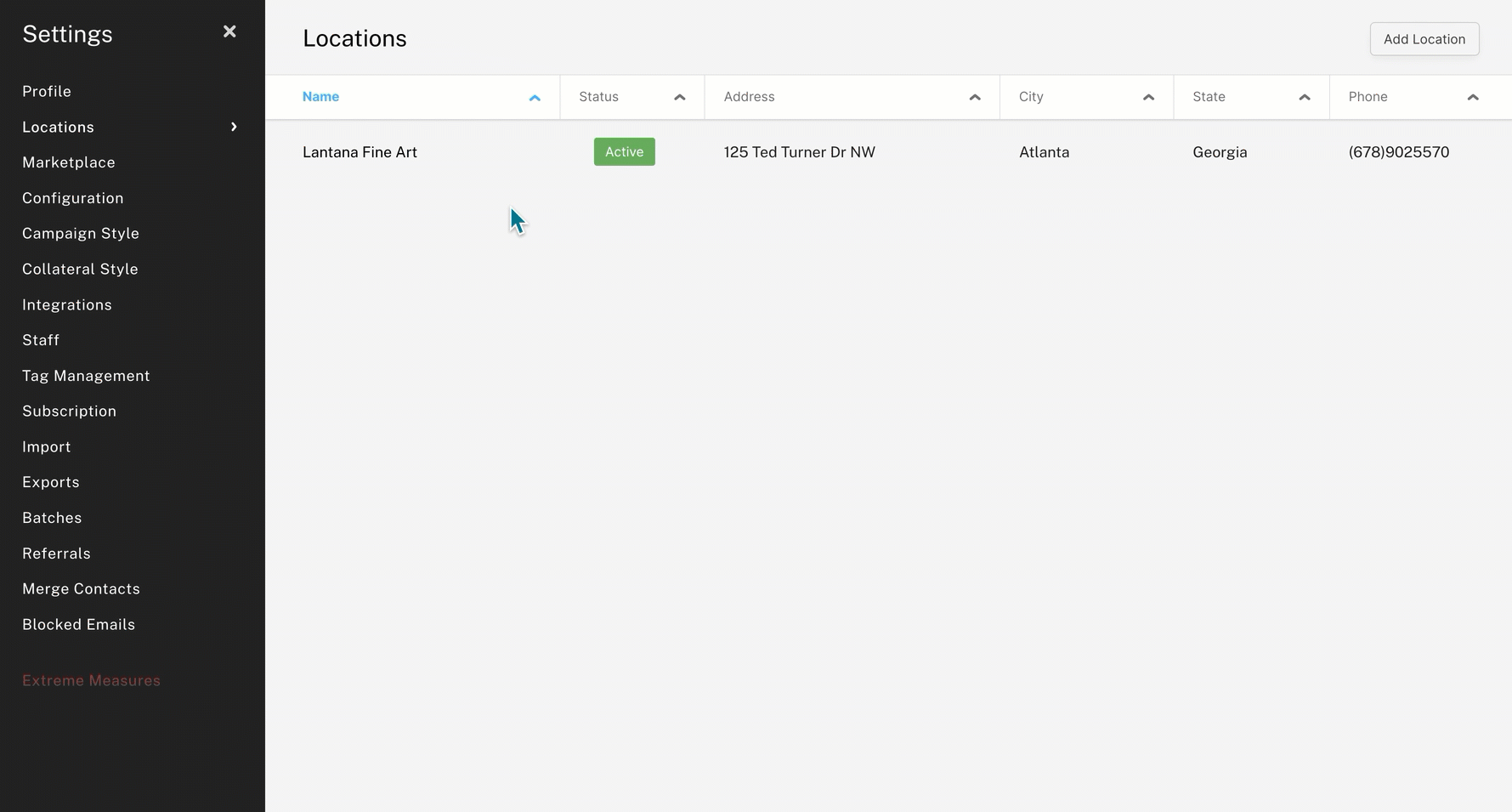Open the Blocked Emails settings
The height and width of the screenshot is (812, 1512).
(x=78, y=623)
